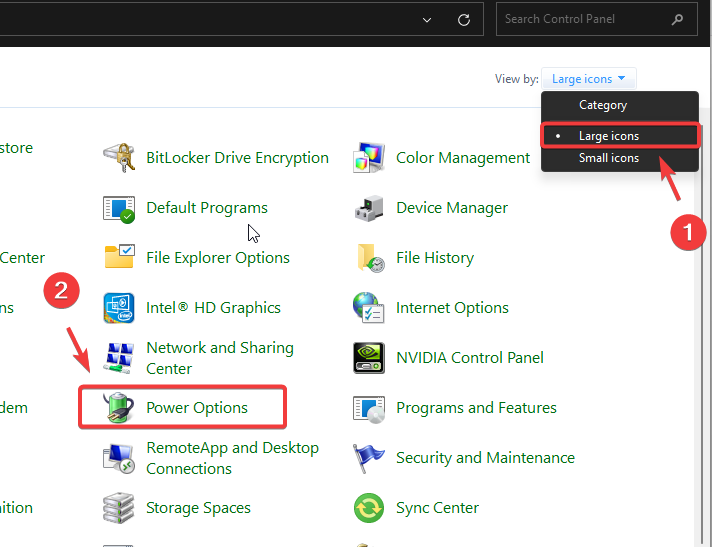The height and width of the screenshot is (547, 712).
Task: Open the Sync Center link
Action: [437, 508]
